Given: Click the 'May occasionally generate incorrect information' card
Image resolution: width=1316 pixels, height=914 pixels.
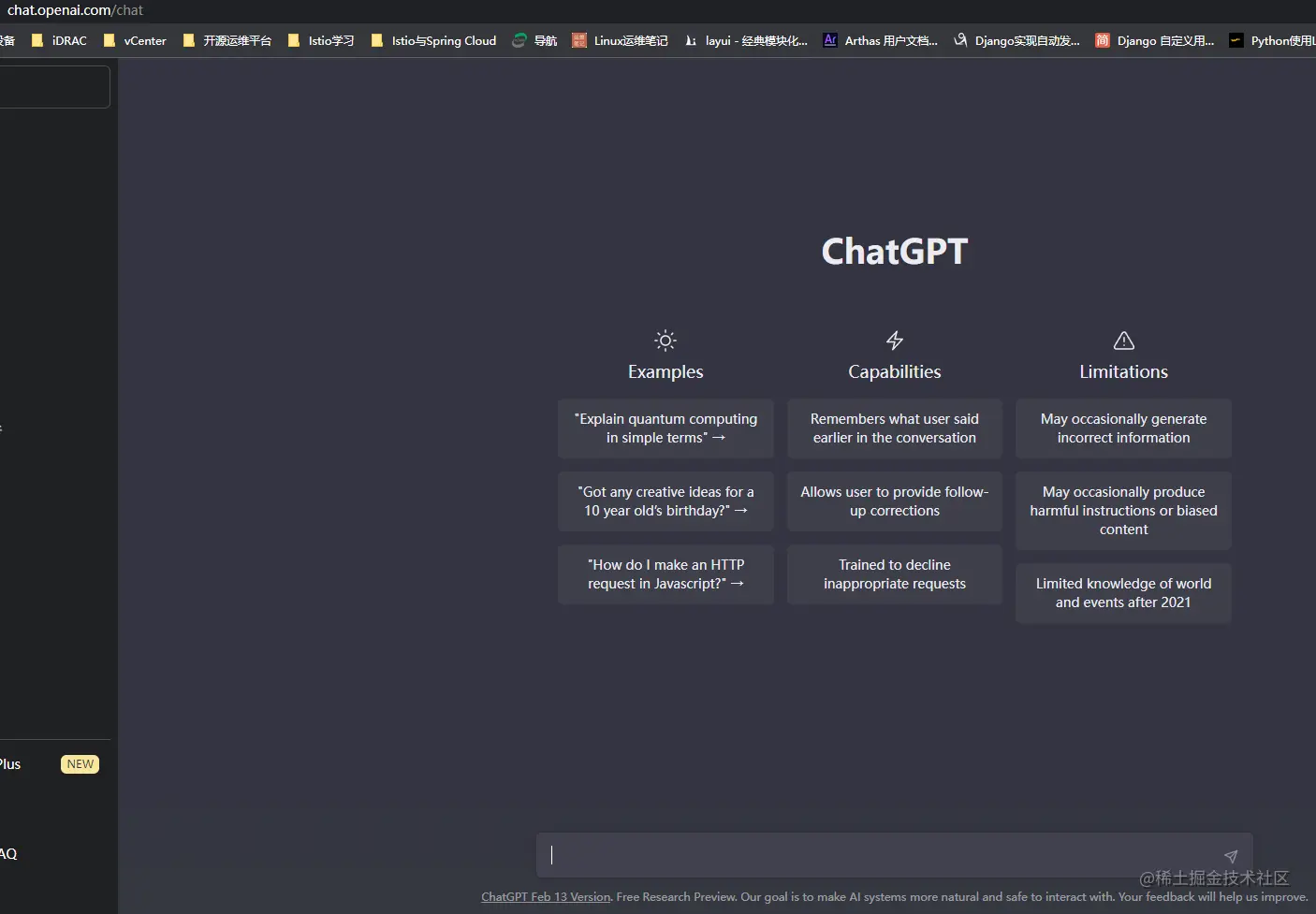Looking at the screenshot, I should tap(1124, 428).
